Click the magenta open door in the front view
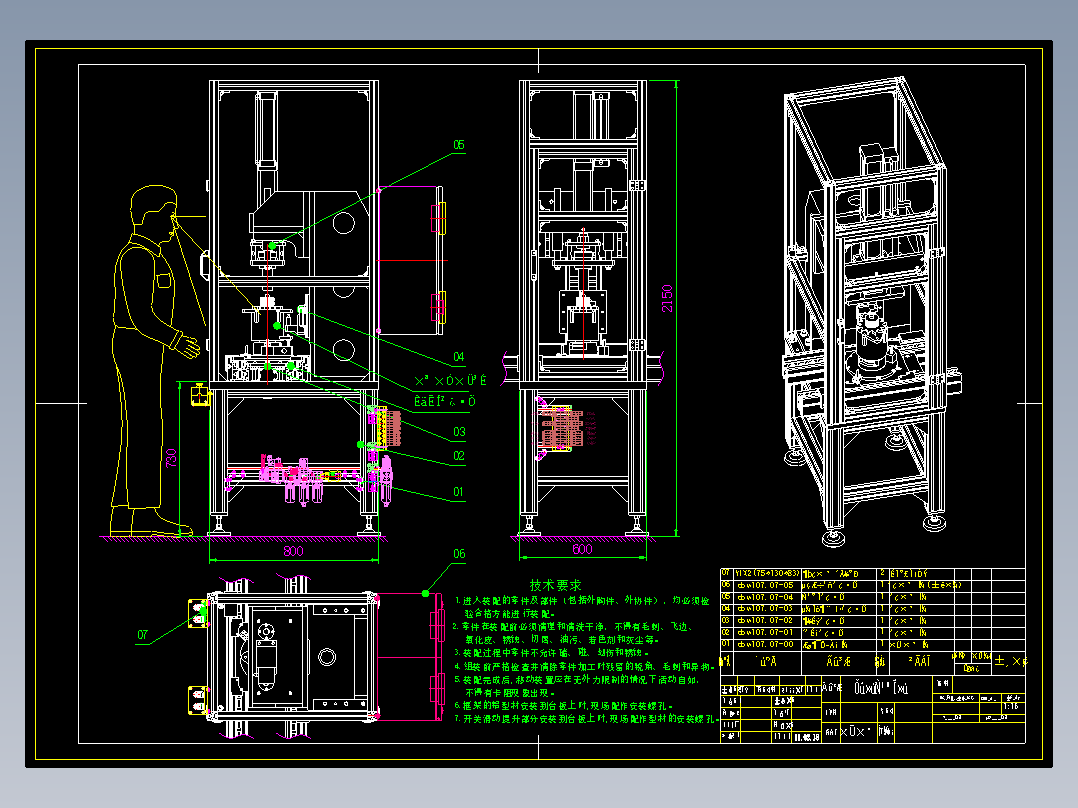 pos(411,260)
